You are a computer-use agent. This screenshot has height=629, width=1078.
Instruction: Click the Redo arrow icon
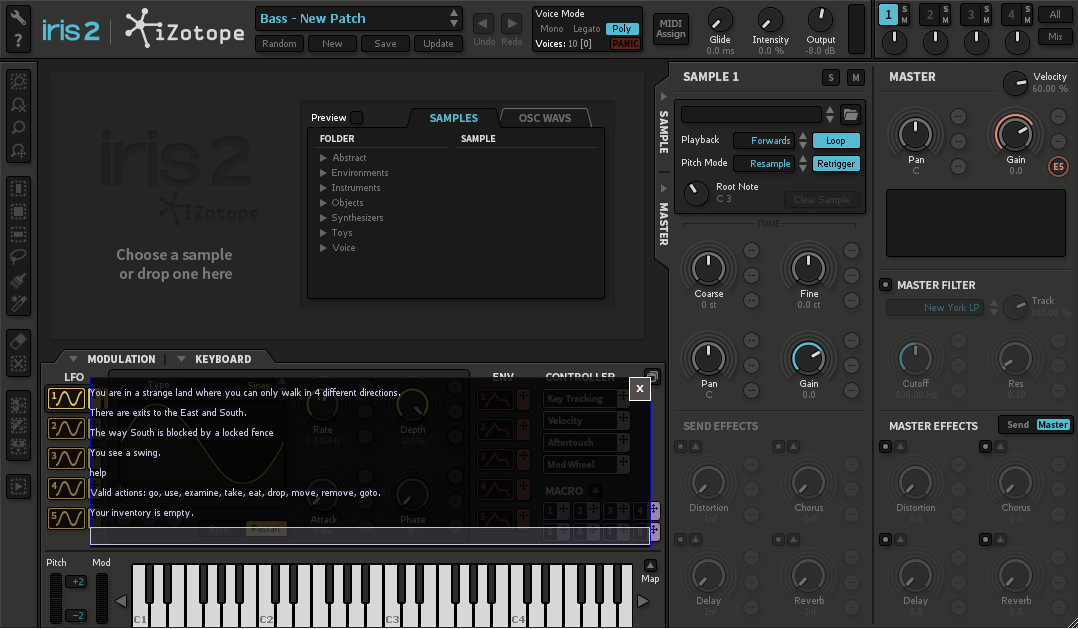pos(512,23)
